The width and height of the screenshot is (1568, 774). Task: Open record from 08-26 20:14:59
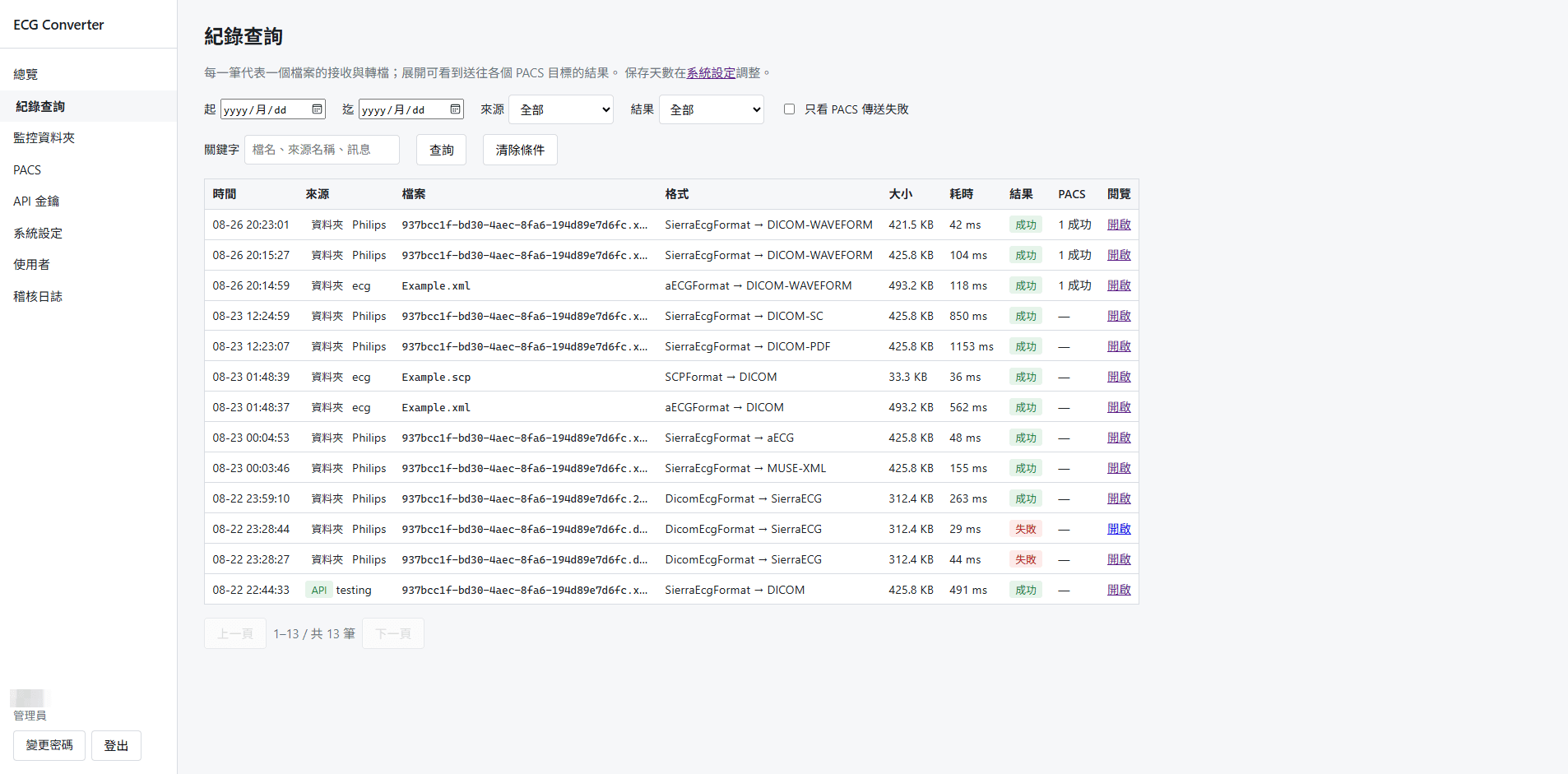coord(1119,285)
